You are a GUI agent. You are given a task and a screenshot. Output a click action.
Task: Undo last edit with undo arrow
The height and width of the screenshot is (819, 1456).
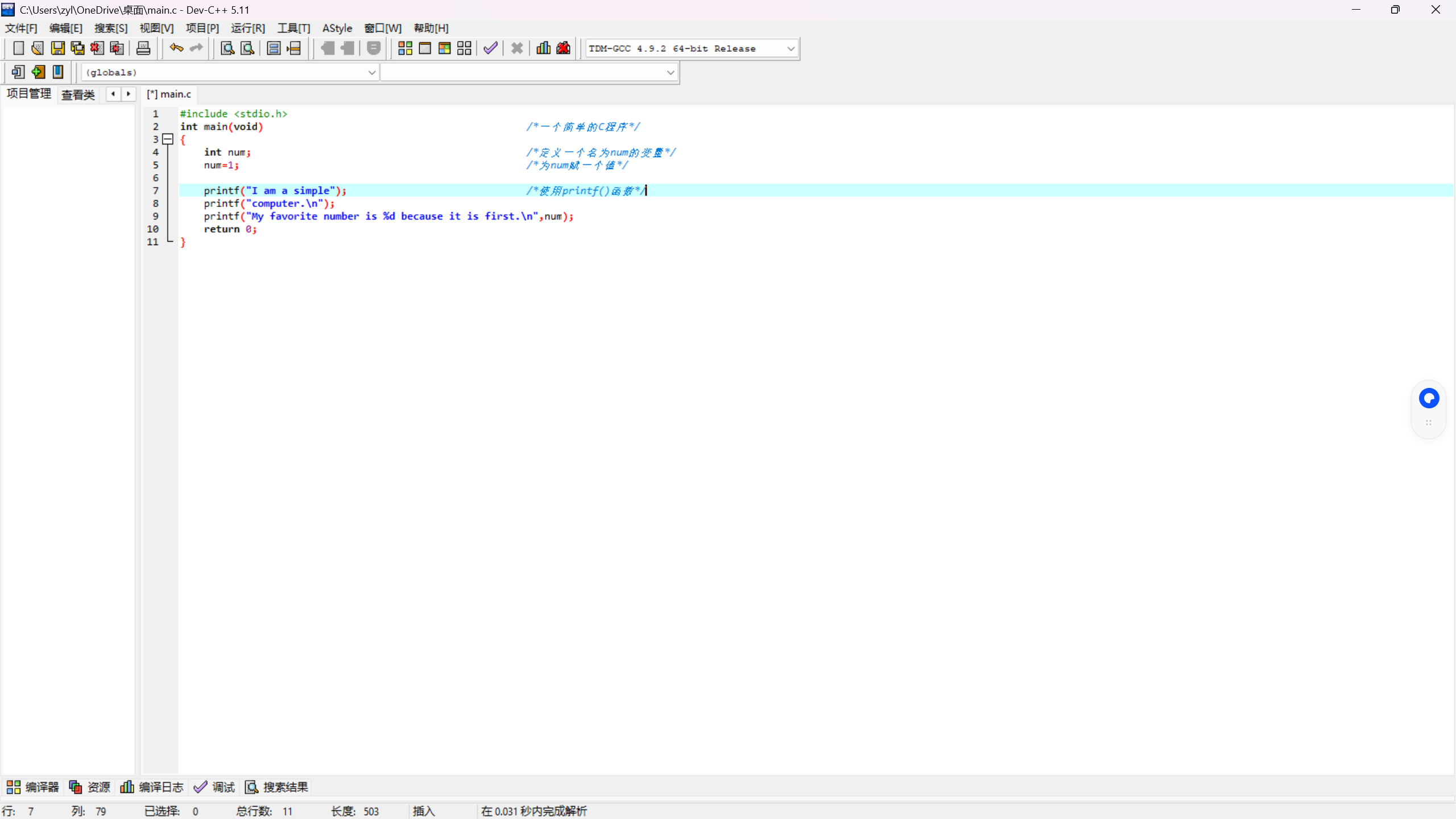[x=176, y=48]
